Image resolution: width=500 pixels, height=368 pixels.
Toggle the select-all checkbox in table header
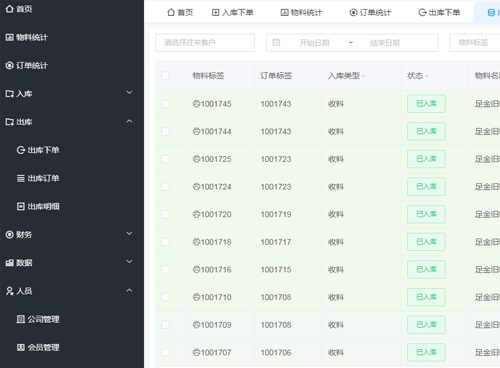click(165, 76)
